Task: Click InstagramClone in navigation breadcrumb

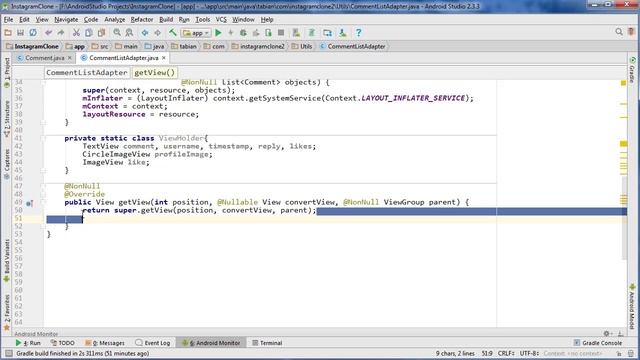Action: tap(33, 47)
